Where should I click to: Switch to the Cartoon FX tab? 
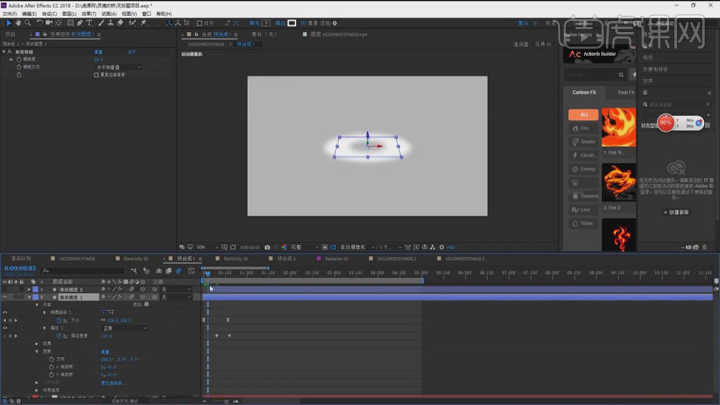pyautogui.click(x=584, y=92)
